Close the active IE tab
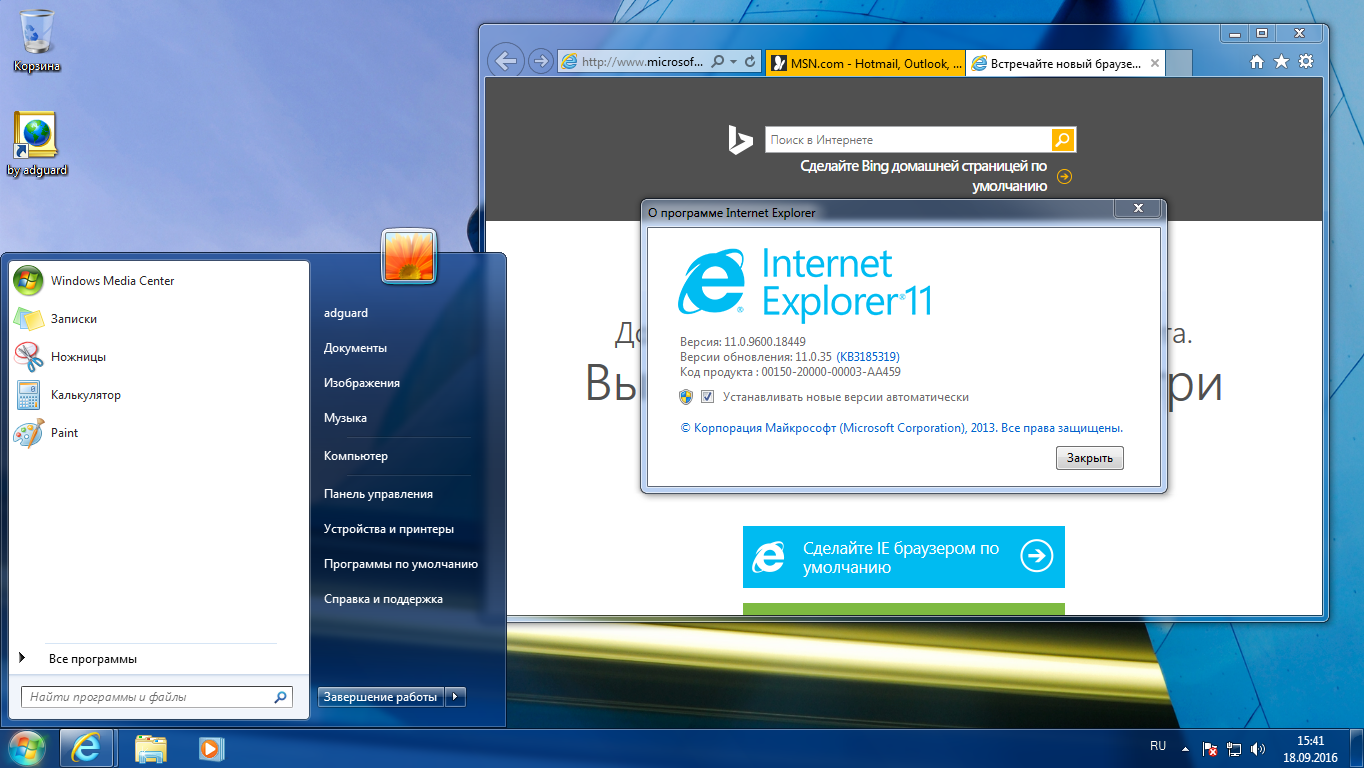Viewport: 1364px width, 768px height. (1155, 63)
